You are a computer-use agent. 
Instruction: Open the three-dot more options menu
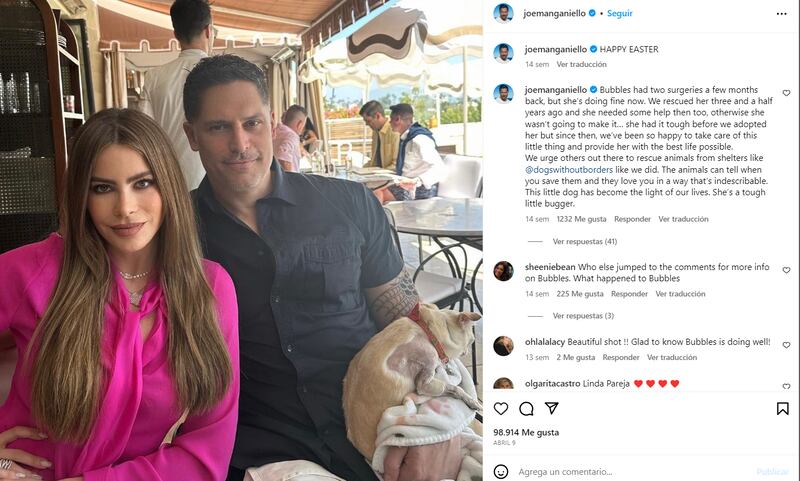tap(781, 14)
